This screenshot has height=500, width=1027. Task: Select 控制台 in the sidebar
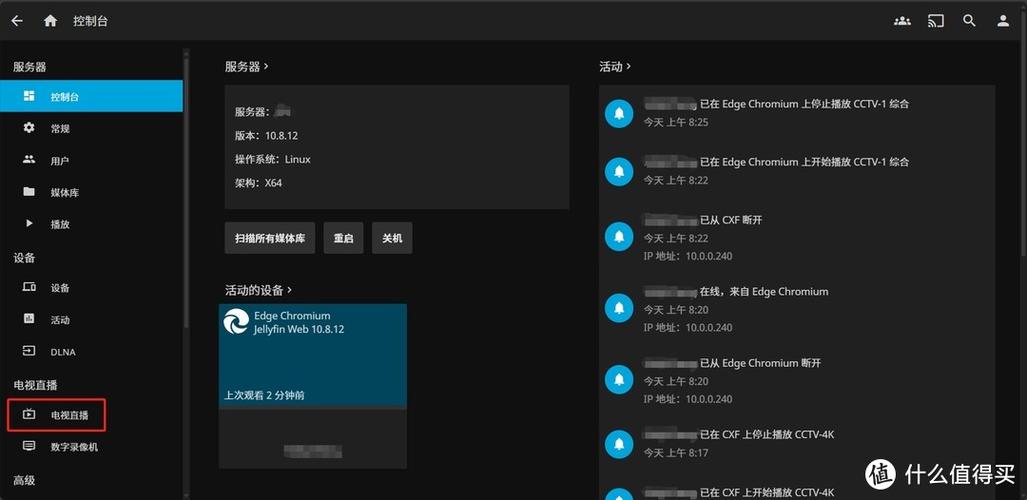91,96
